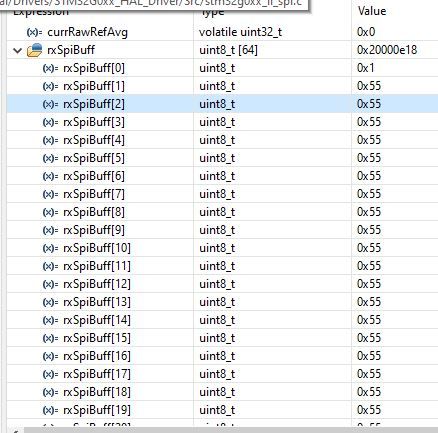Screen dimensions: 438x433
Task: Click variable icon beside rxSpiBuff[13]
Action: (50, 302)
